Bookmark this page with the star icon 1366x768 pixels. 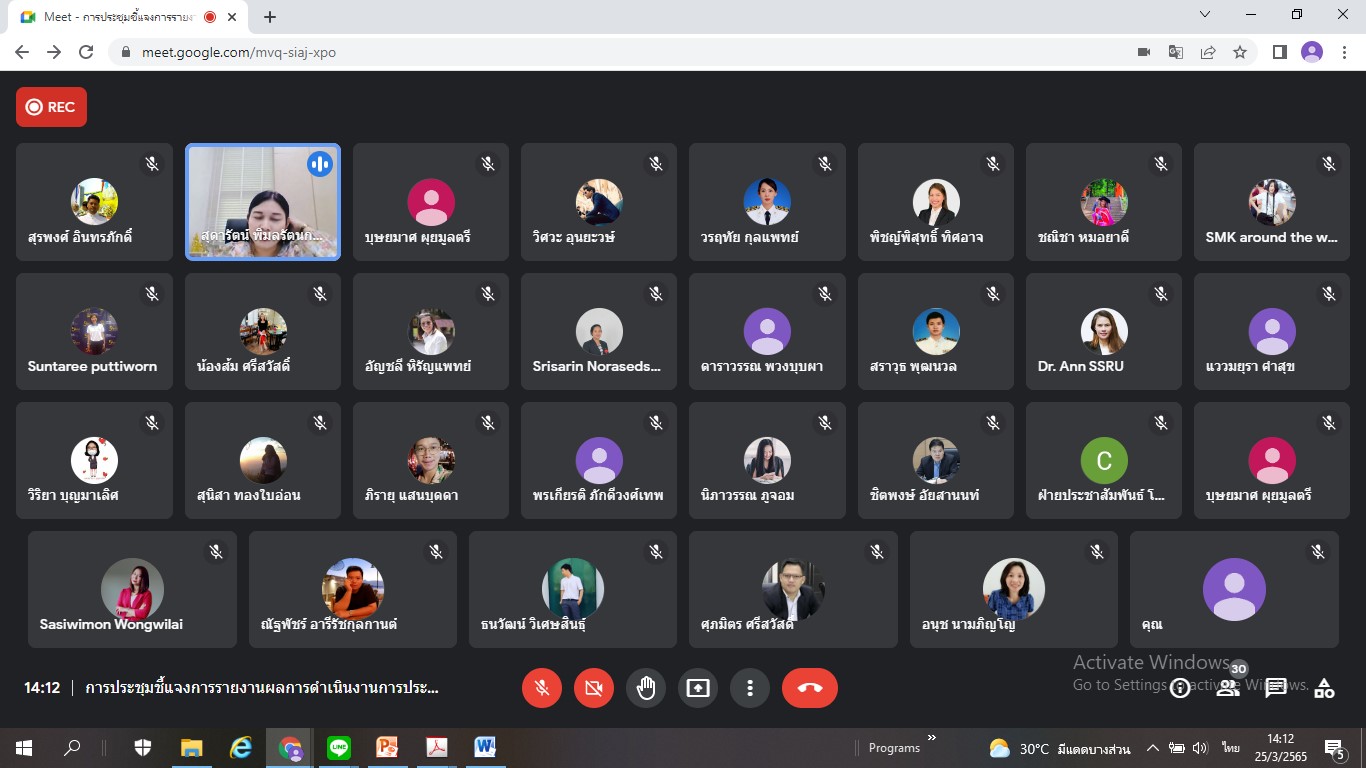click(1240, 52)
